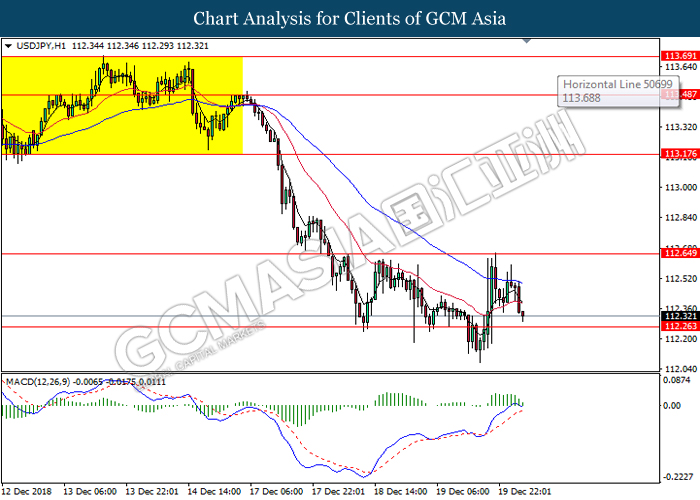Click the MACD zero level 0.00 label
Viewport: 700px width, 500px height.
(672, 405)
